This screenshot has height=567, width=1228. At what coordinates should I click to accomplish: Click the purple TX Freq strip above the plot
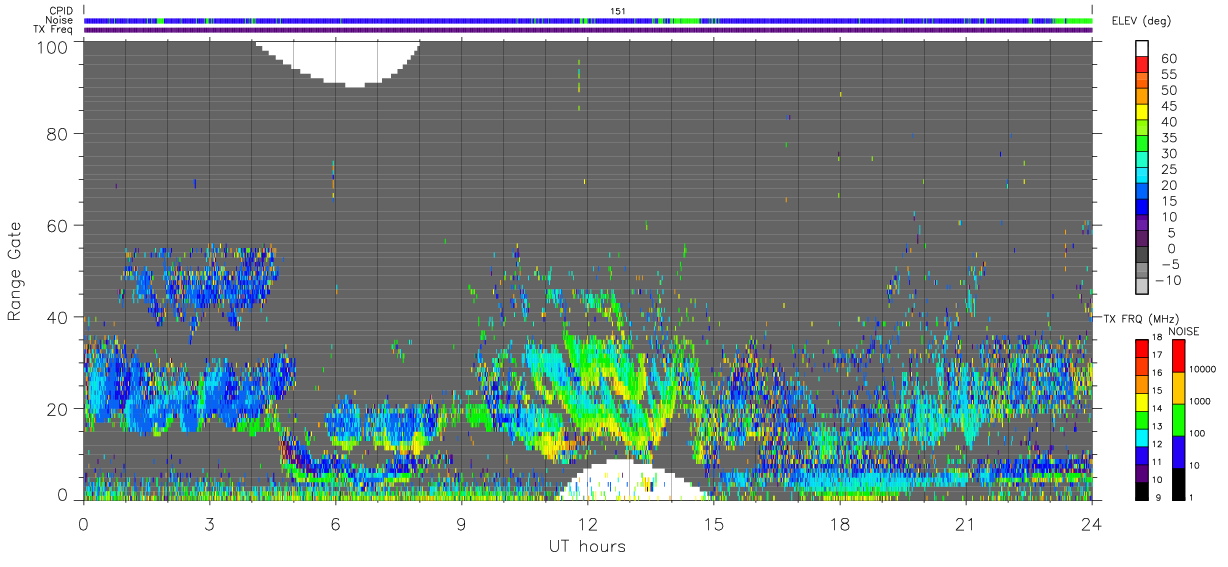pos(588,30)
